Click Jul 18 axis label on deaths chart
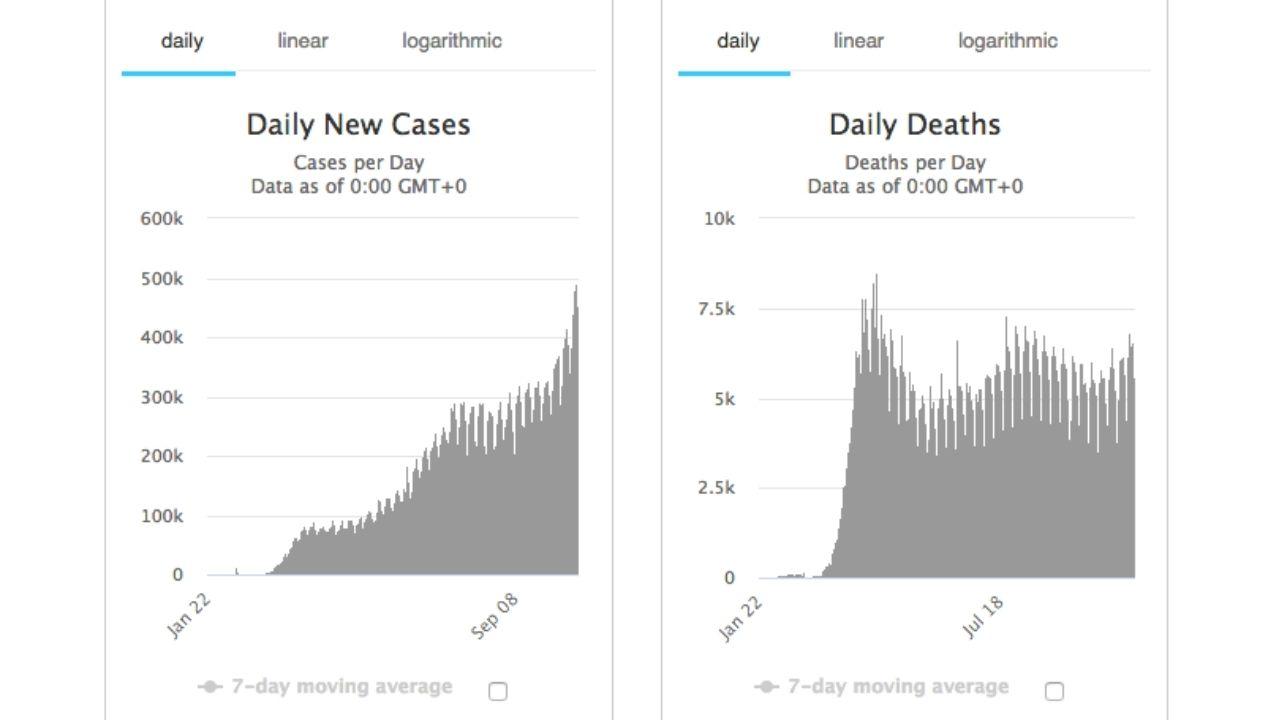This screenshot has height=720, width=1280. (x=984, y=617)
